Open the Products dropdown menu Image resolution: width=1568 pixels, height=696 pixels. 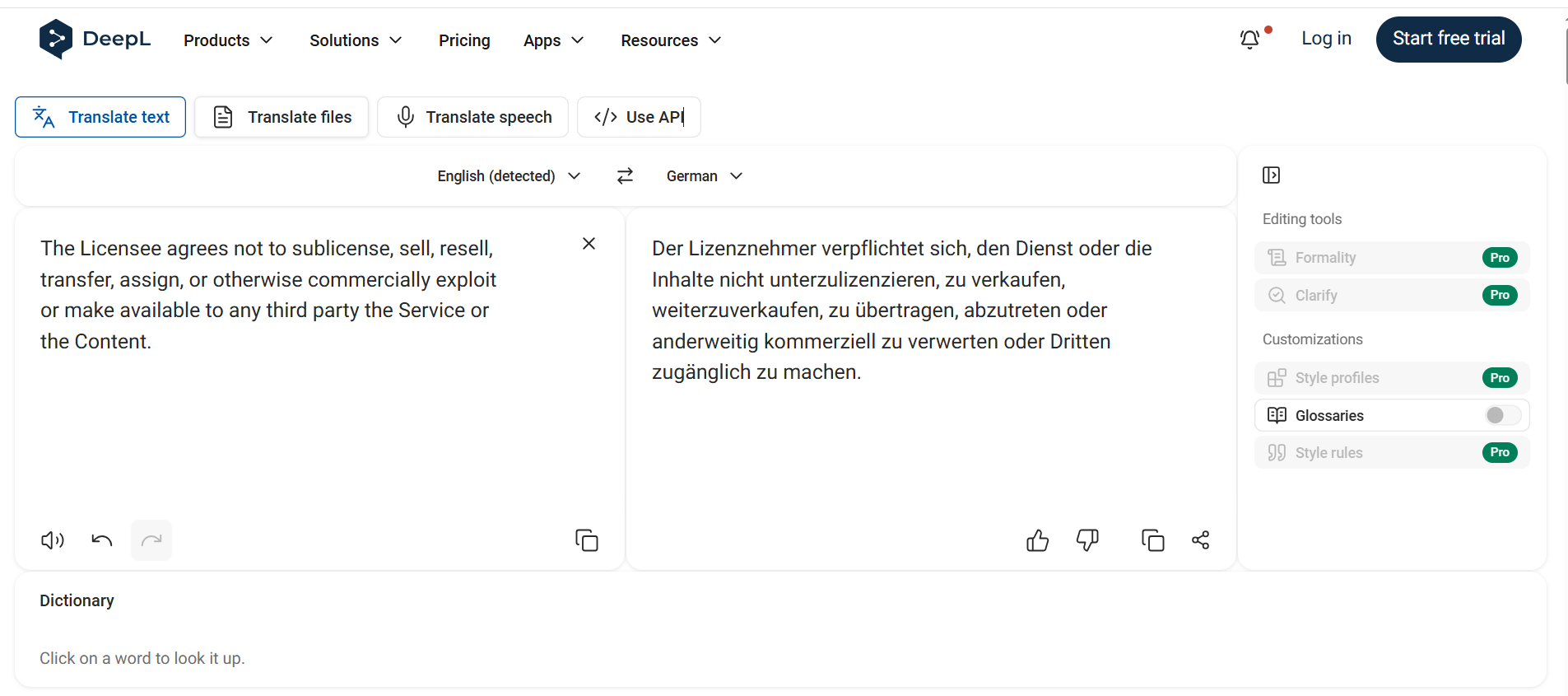(228, 40)
